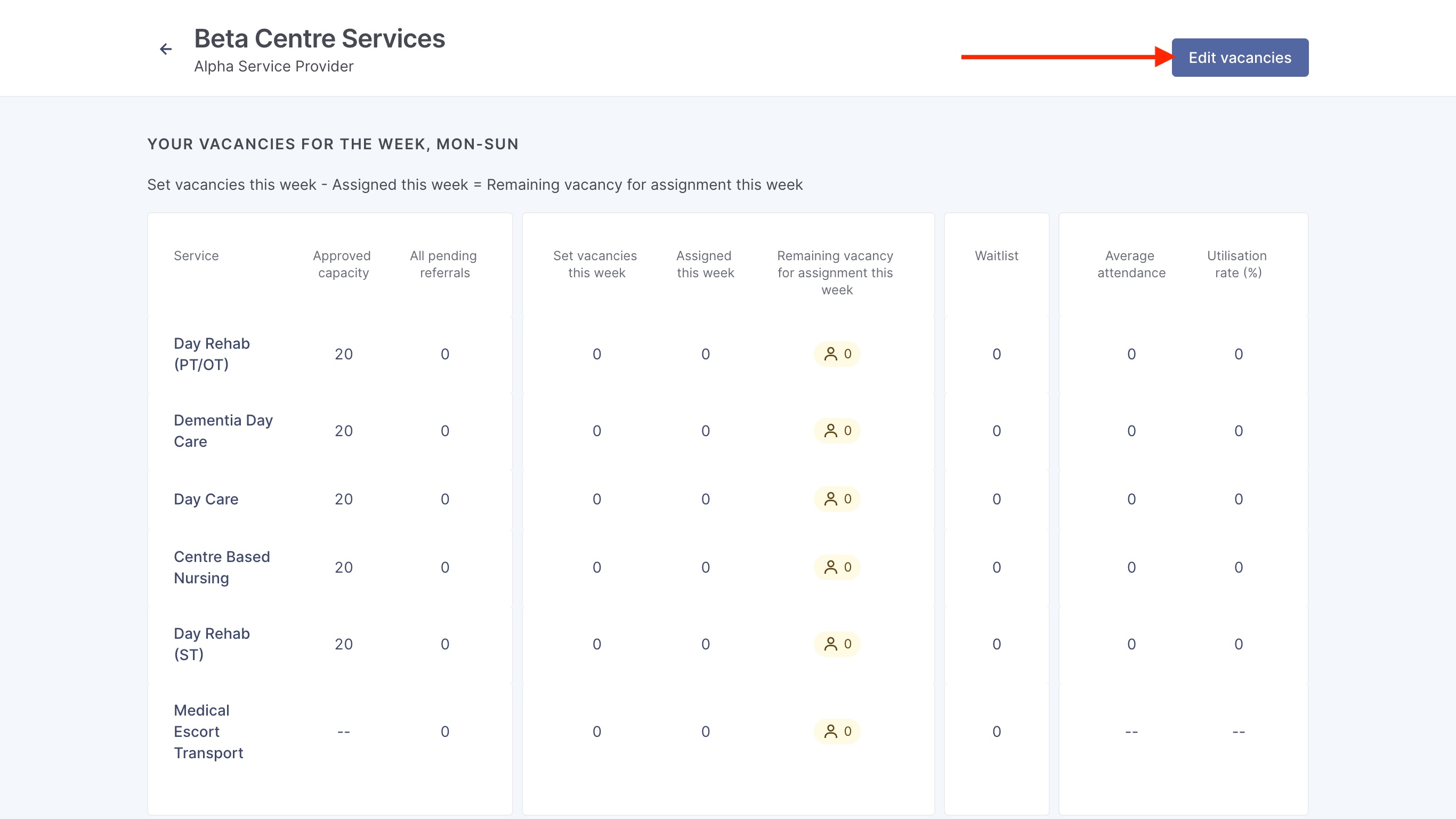Click Dementia Day Care remaining vacancy badge
The width and height of the screenshot is (1456, 819).
pyautogui.click(x=837, y=431)
